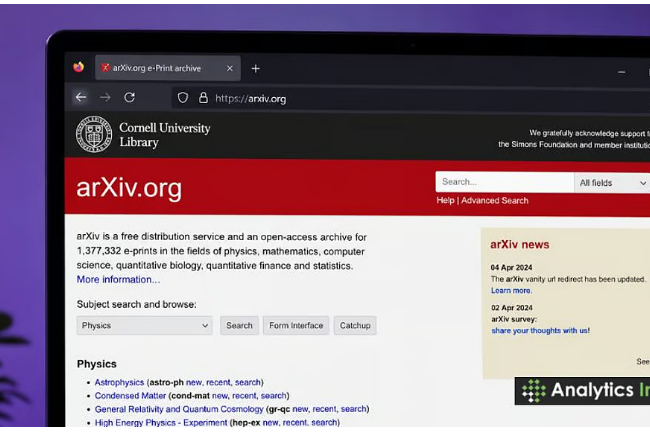The width and height of the screenshot is (650, 434).
Task: Open recent astro-ph listings
Action: point(218,382)
